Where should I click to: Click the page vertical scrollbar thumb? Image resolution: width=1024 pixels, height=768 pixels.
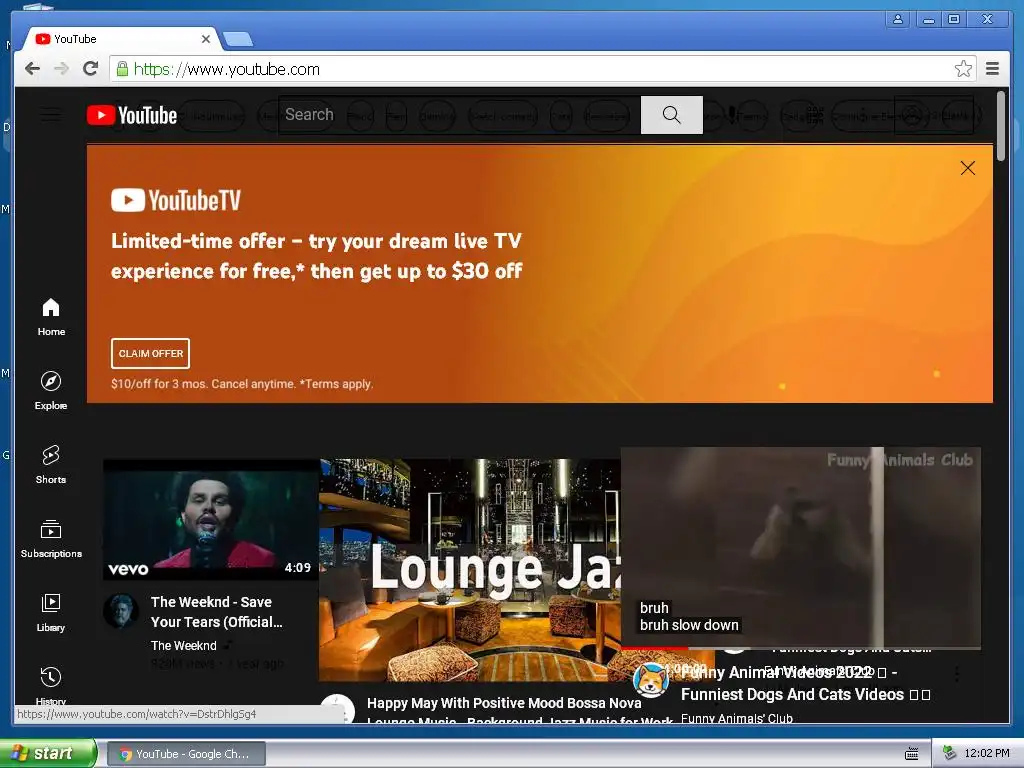click(1001, 126)
